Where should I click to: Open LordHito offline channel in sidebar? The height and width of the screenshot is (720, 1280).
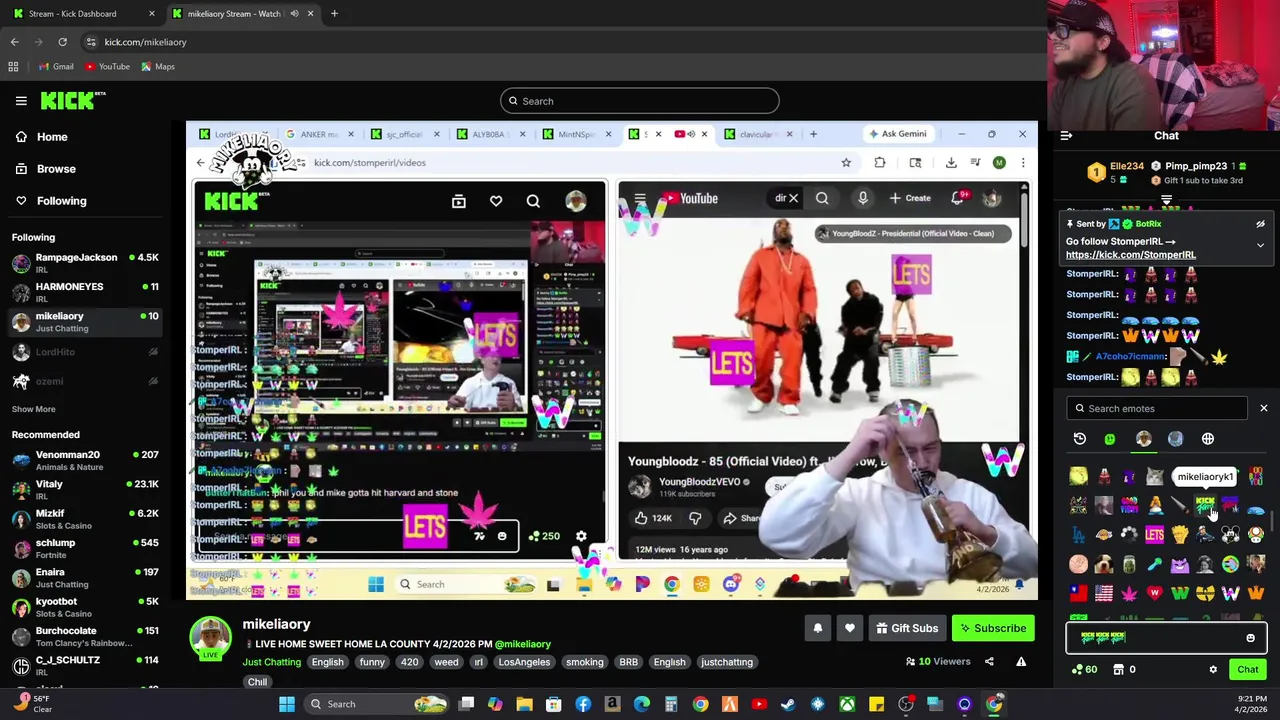(85, 352)
